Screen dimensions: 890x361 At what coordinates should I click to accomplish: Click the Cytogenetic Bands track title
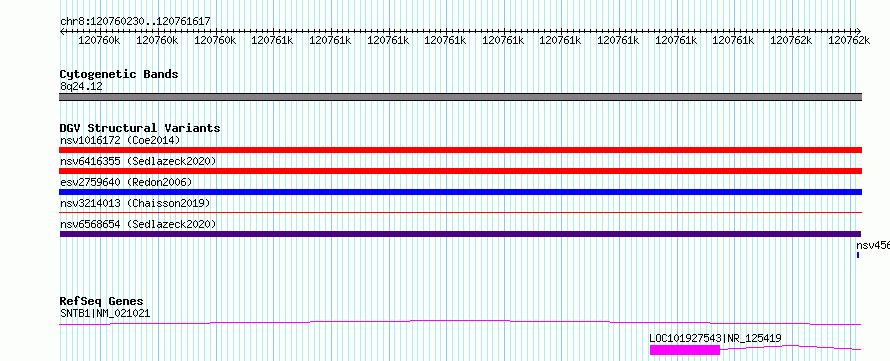tap(119, 74)
